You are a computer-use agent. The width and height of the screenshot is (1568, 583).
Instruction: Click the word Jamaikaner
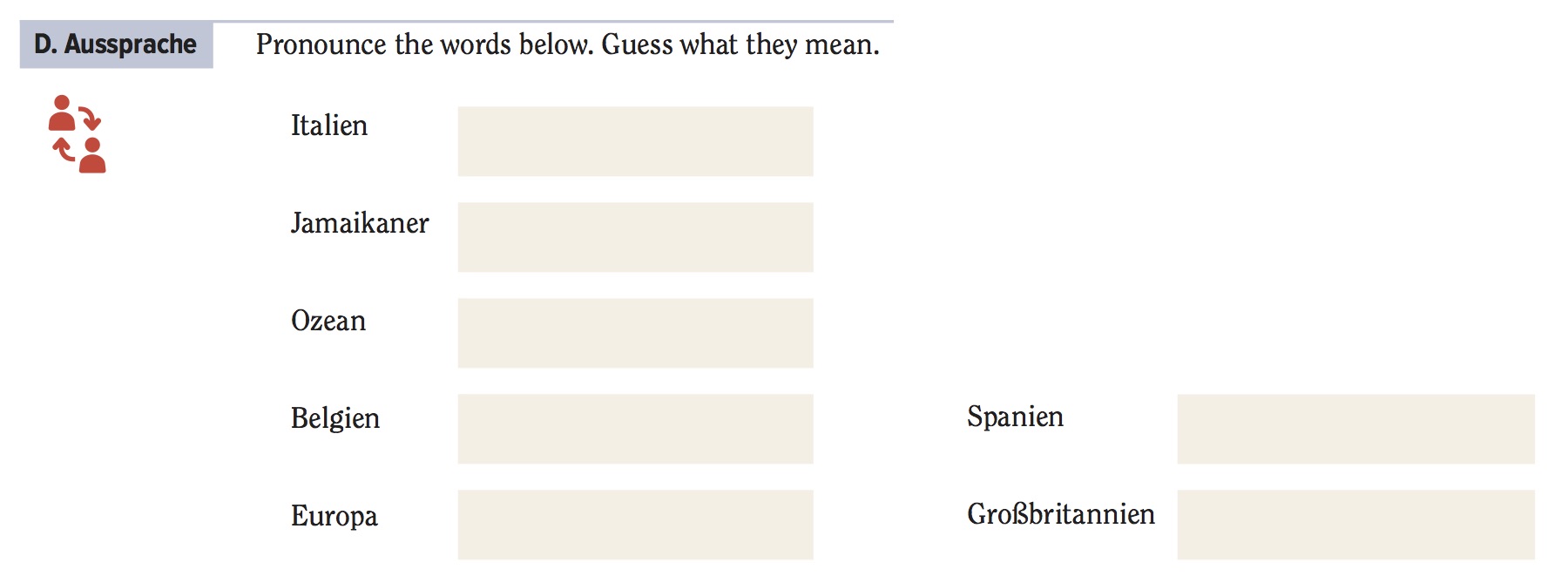360,223
